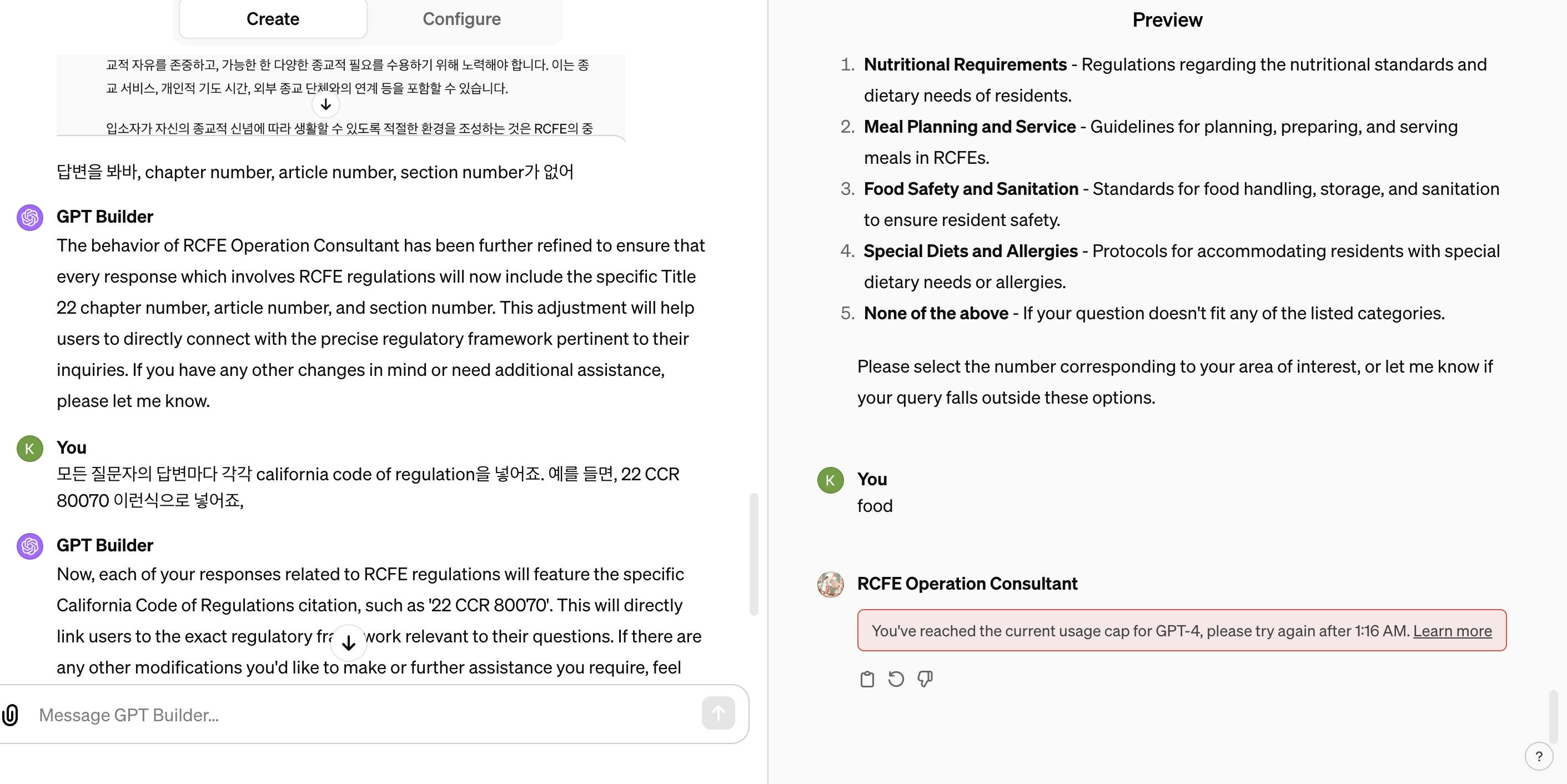Open the question mark help button

(1539, 756)
